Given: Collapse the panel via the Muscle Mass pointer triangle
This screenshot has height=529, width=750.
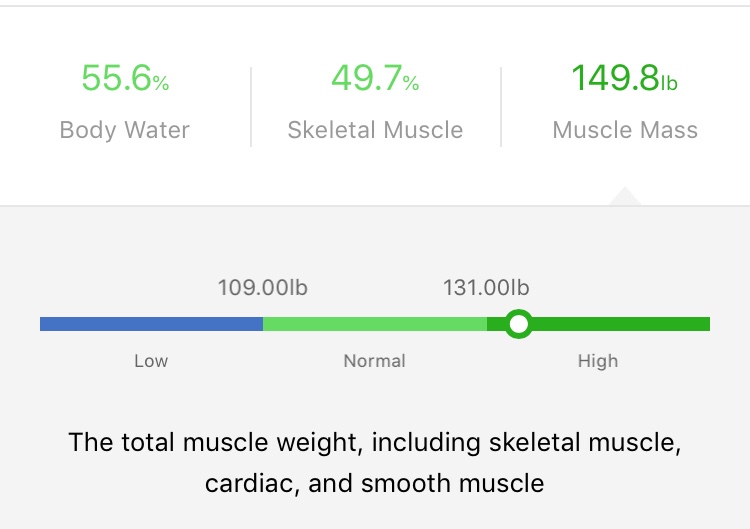Looking at the screenshot, I should click(x=625, y=196).
